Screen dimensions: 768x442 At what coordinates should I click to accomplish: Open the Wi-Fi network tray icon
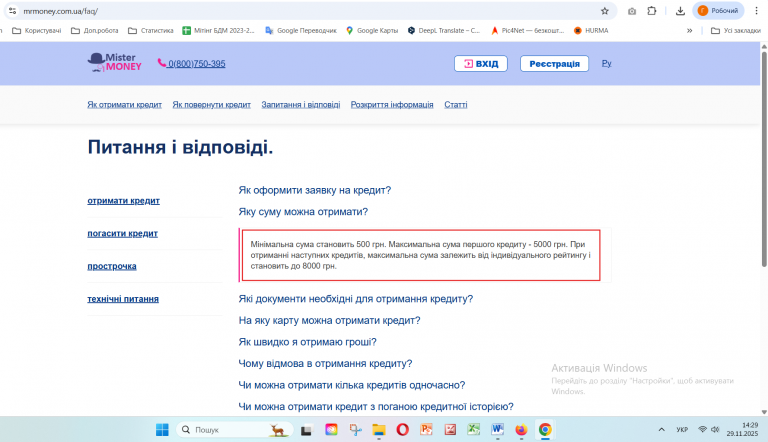[702, 429]
